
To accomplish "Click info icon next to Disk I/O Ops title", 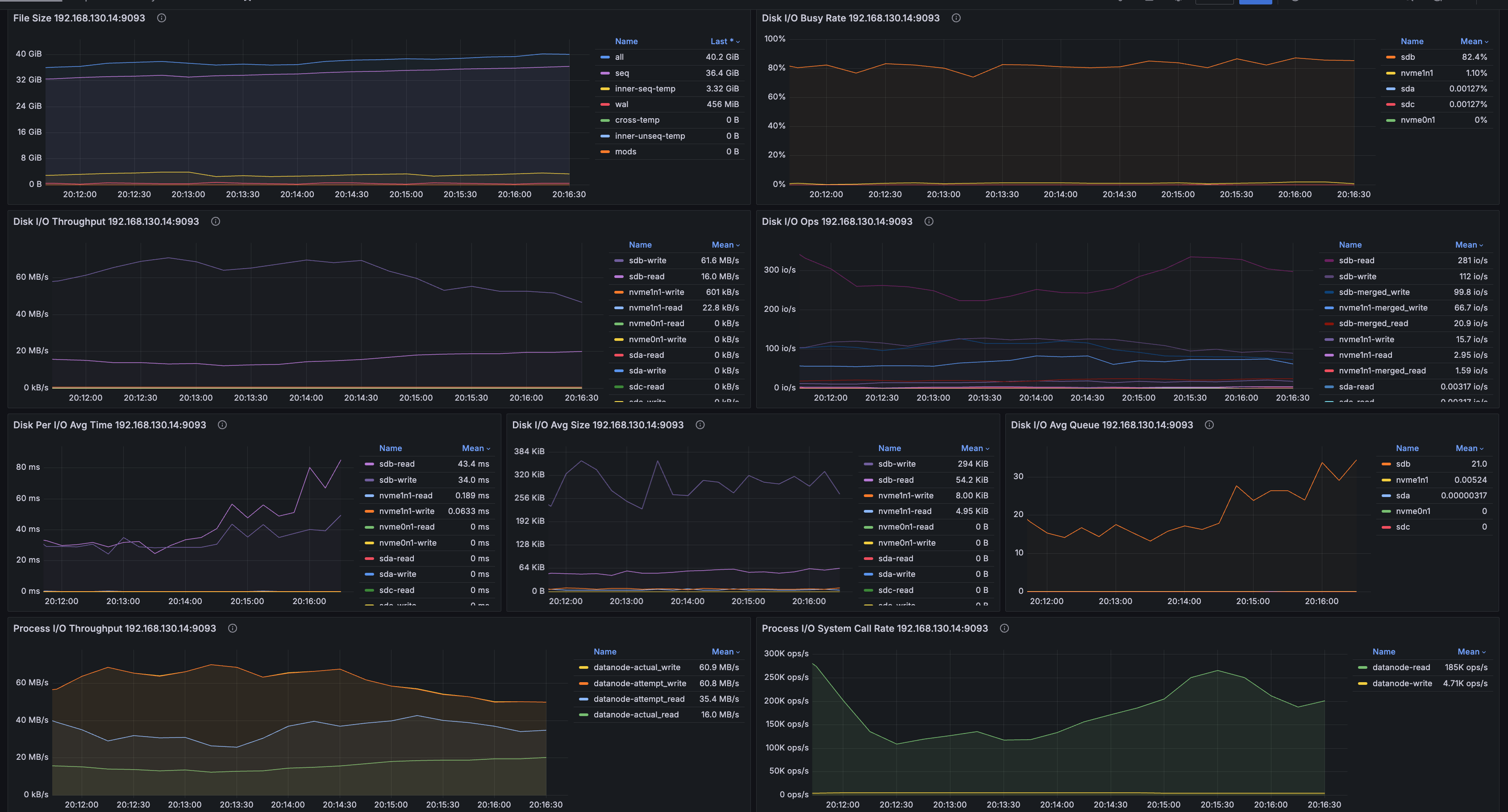I will click(x=929, y=222).
